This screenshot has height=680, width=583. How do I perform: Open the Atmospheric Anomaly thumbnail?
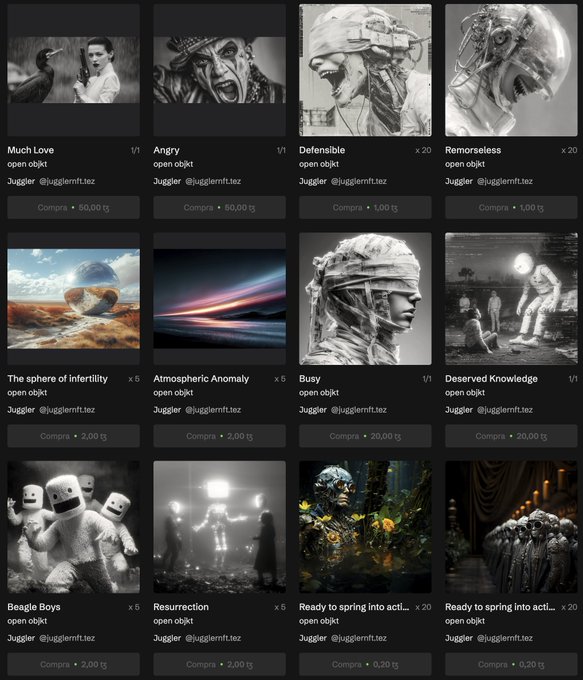[219, 298]
